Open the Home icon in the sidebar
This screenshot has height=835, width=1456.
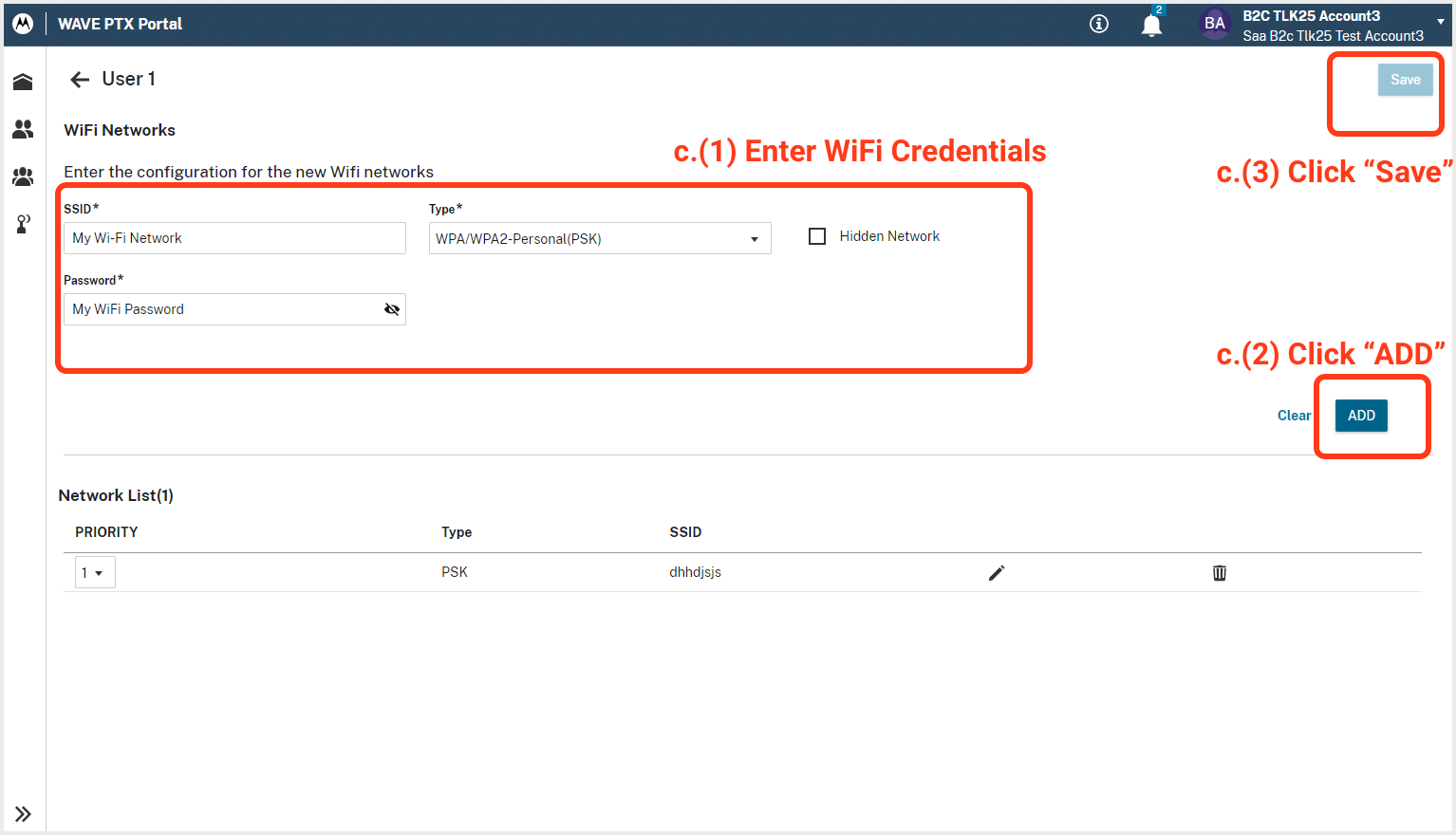23,82
